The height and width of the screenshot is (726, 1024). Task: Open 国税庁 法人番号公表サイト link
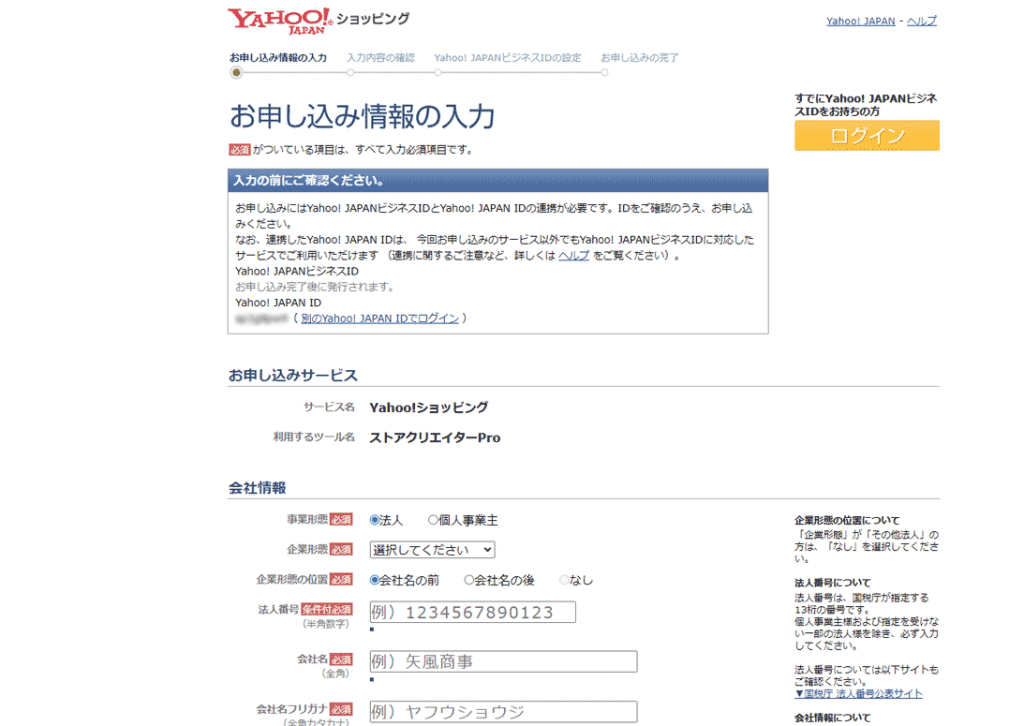(x=858, y=694)
